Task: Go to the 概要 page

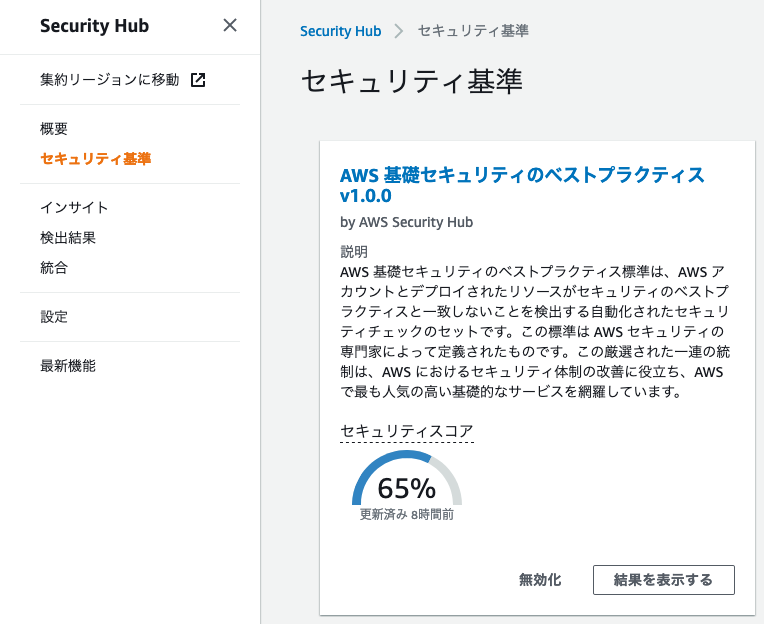Action: [x=54, y=129]
